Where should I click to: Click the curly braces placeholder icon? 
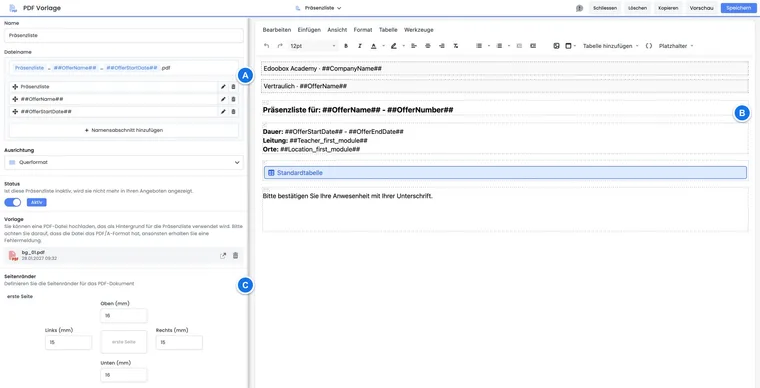coord(649,46)
